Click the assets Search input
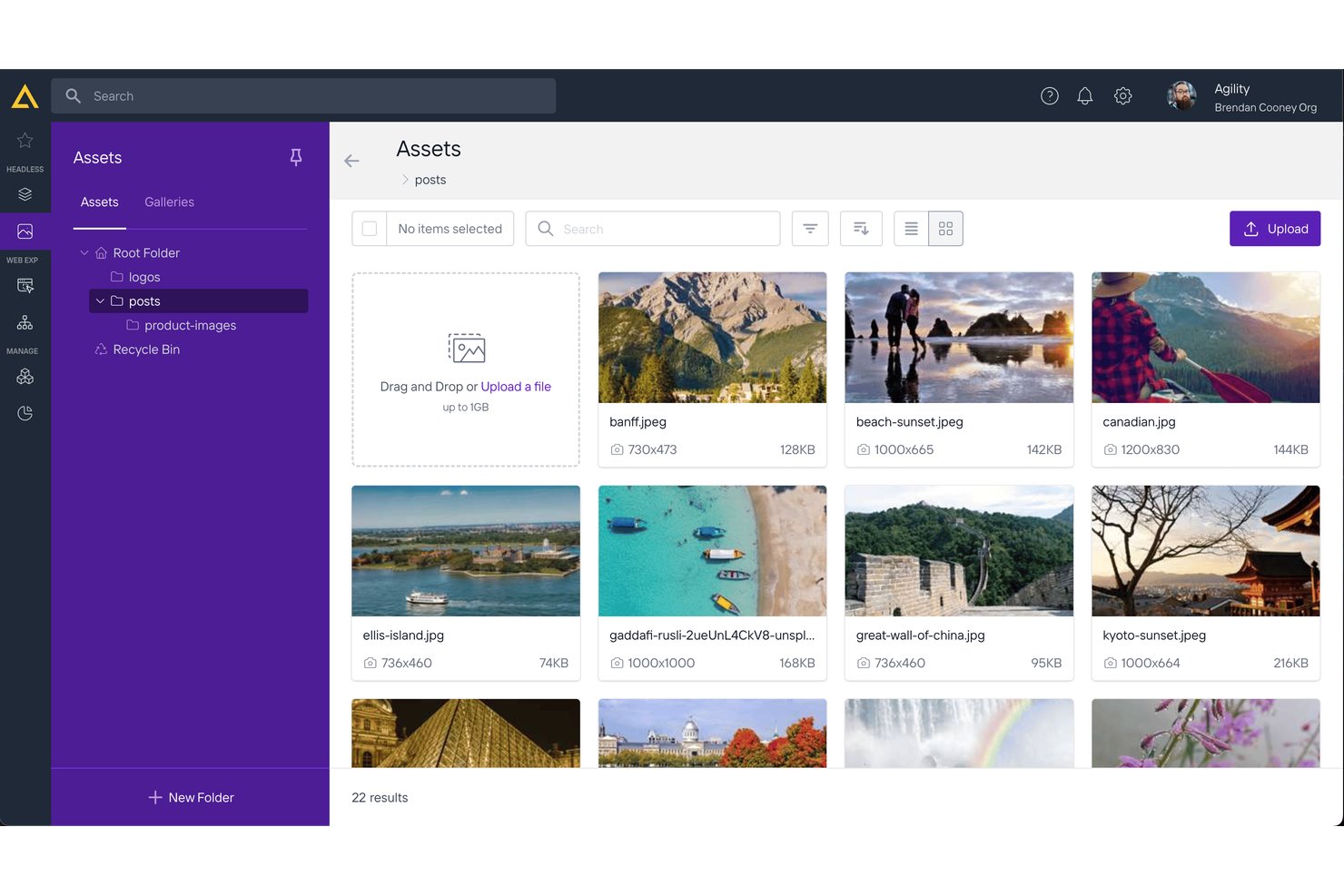The width and height of the screenshot is (1344, 896). [x=653, y=229]
